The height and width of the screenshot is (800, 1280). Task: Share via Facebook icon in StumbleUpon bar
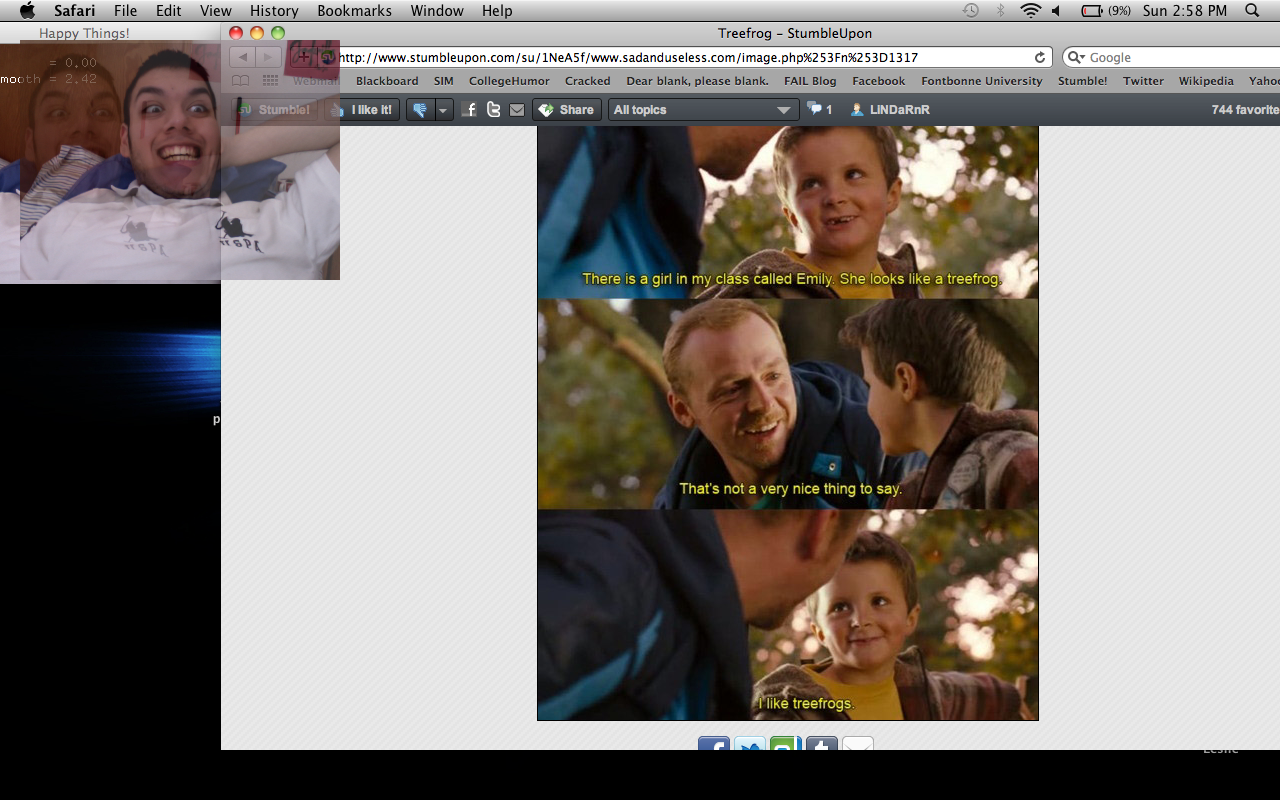tap(470, 110)
